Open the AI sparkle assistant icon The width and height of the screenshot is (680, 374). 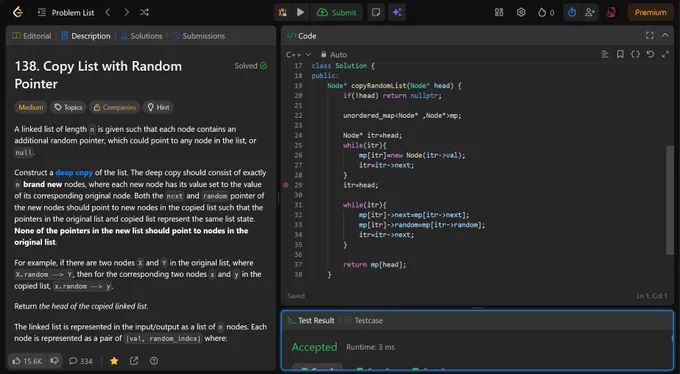(x=397, y=13)
